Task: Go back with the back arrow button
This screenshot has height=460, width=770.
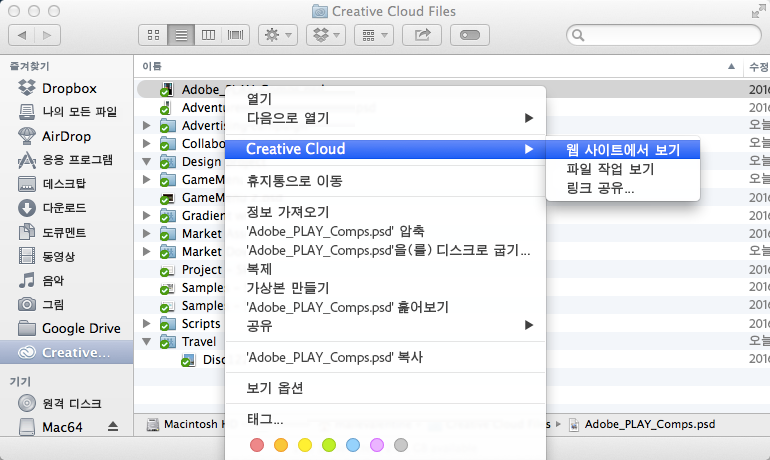Action: [x=22, y=35]
